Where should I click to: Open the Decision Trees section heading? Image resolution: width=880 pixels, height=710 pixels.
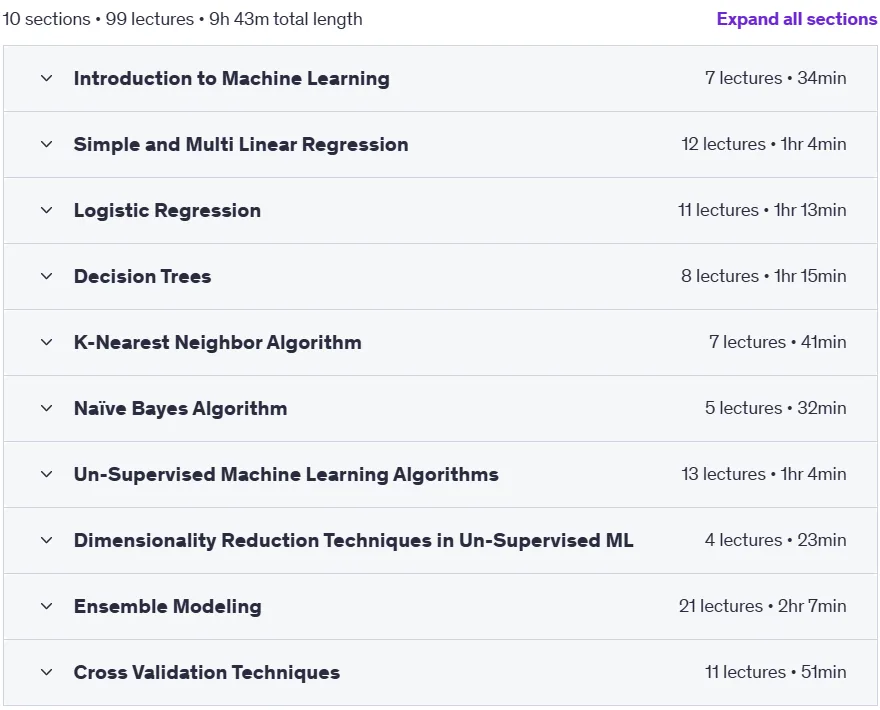[143, 276]
